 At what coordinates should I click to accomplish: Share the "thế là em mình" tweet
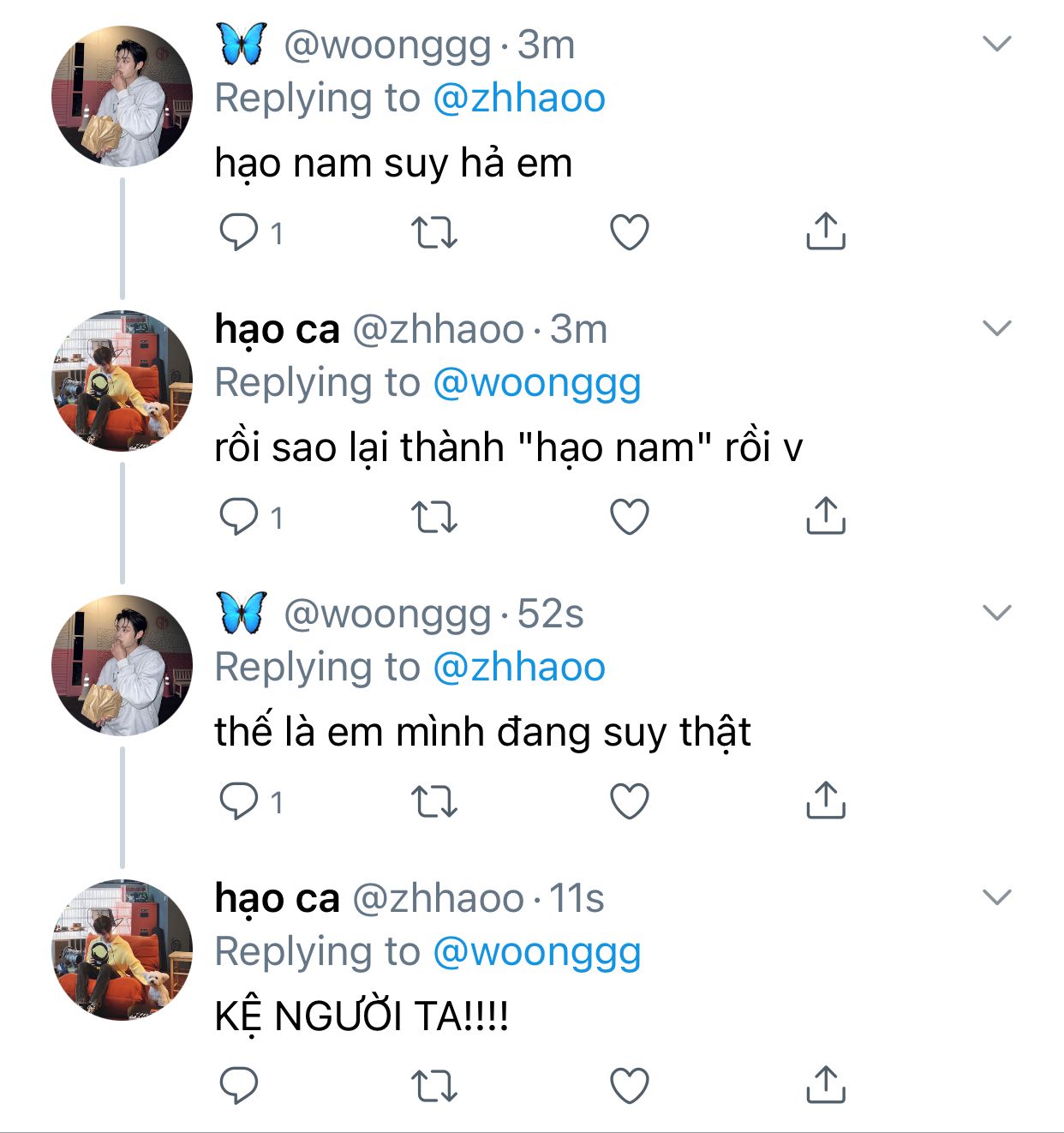[825, 800]
